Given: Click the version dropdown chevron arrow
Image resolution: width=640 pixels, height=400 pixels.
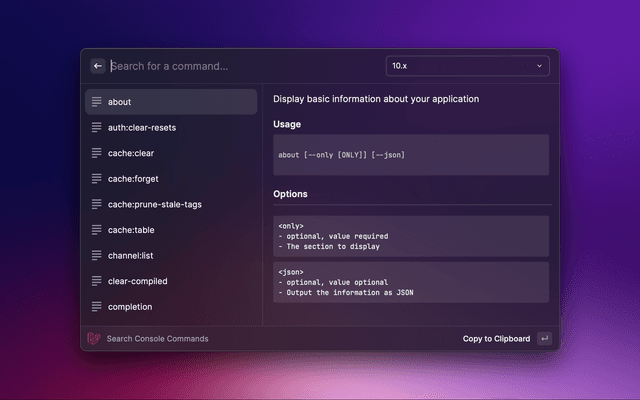Looking at the screenshot, I should (x=540, y=66).
